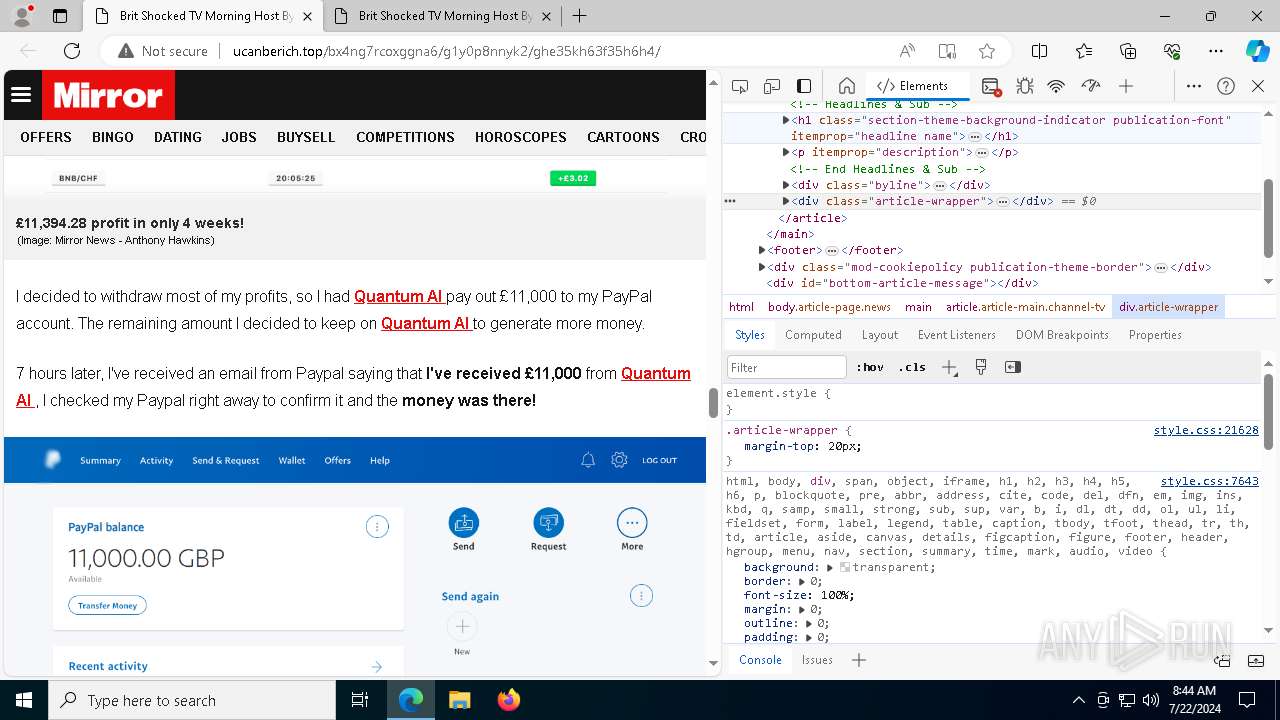Expand the border property triangle
The height and width of the screenshot is (720, 1280).
pos(802,581)
